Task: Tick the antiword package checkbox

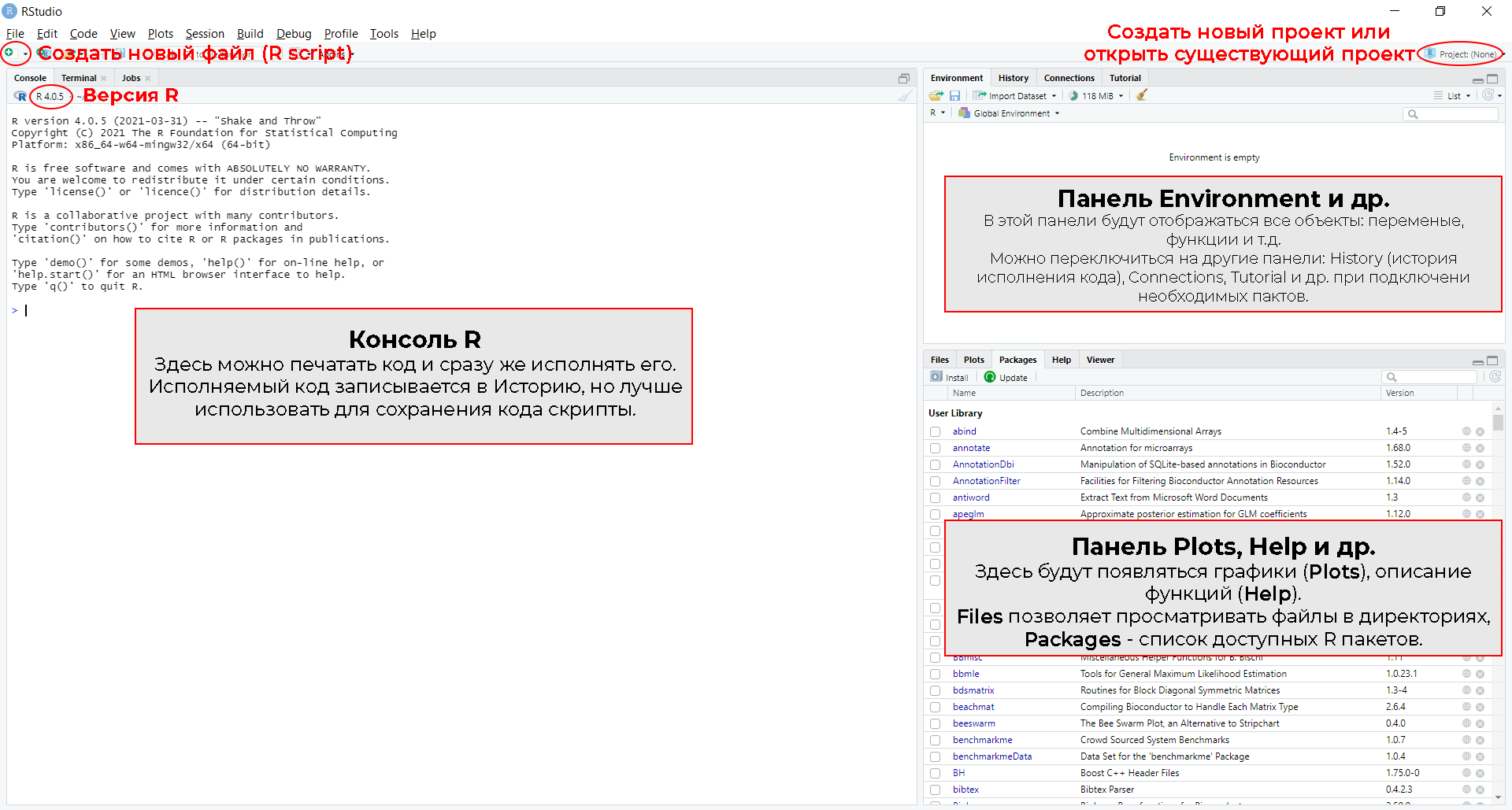Action: click(936, 497)
